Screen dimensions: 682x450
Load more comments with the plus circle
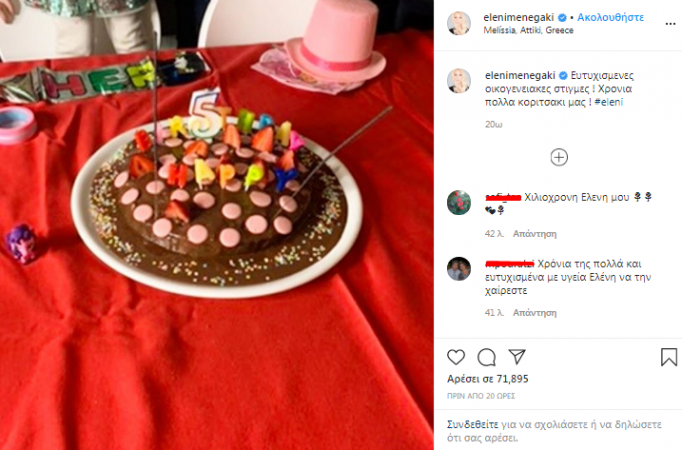tap(559, 157)
